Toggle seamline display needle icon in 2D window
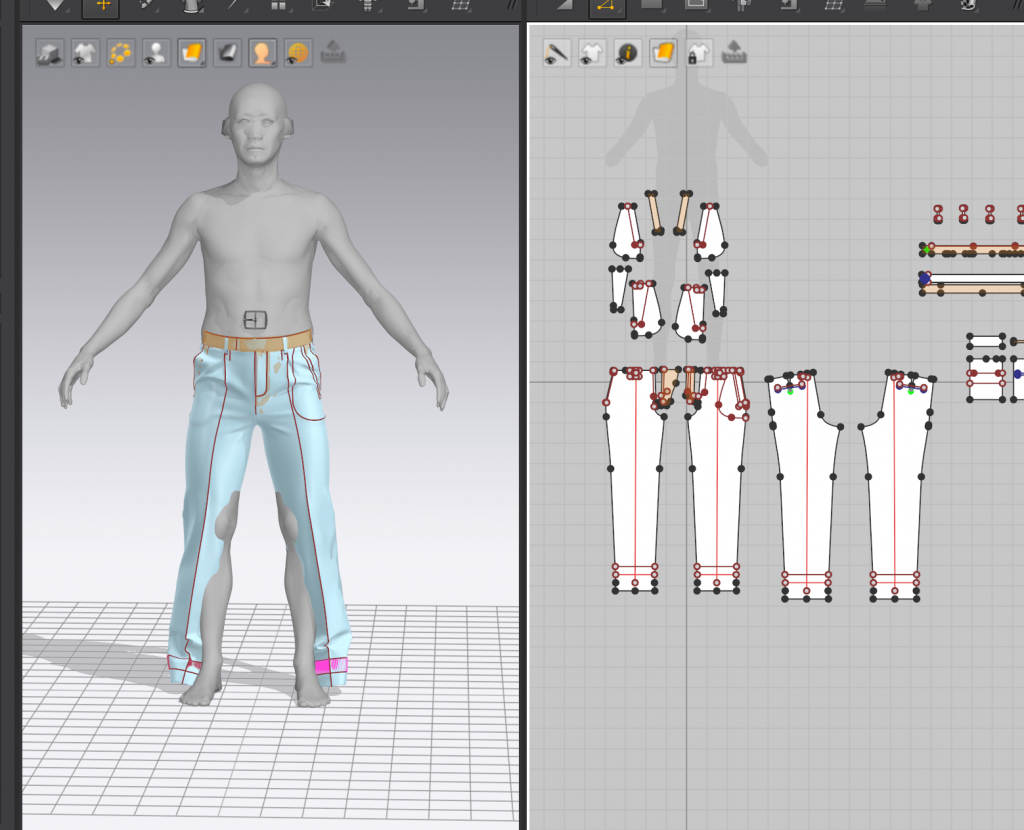The width and height of the screenshot is (1024, 830). (x=557, y=53)
